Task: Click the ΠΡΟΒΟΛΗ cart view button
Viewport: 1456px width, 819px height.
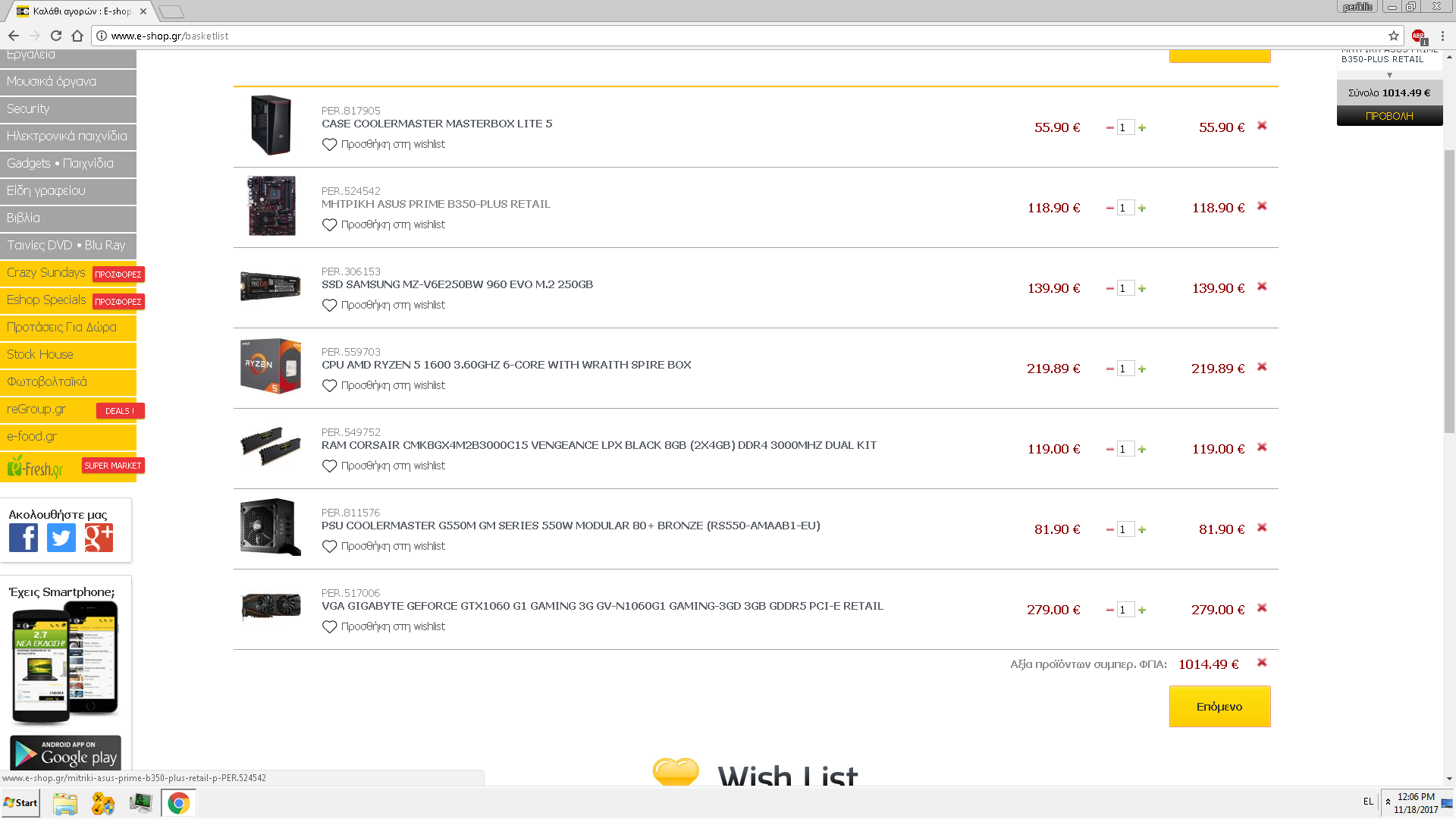Action: [x=1389, y=116]
